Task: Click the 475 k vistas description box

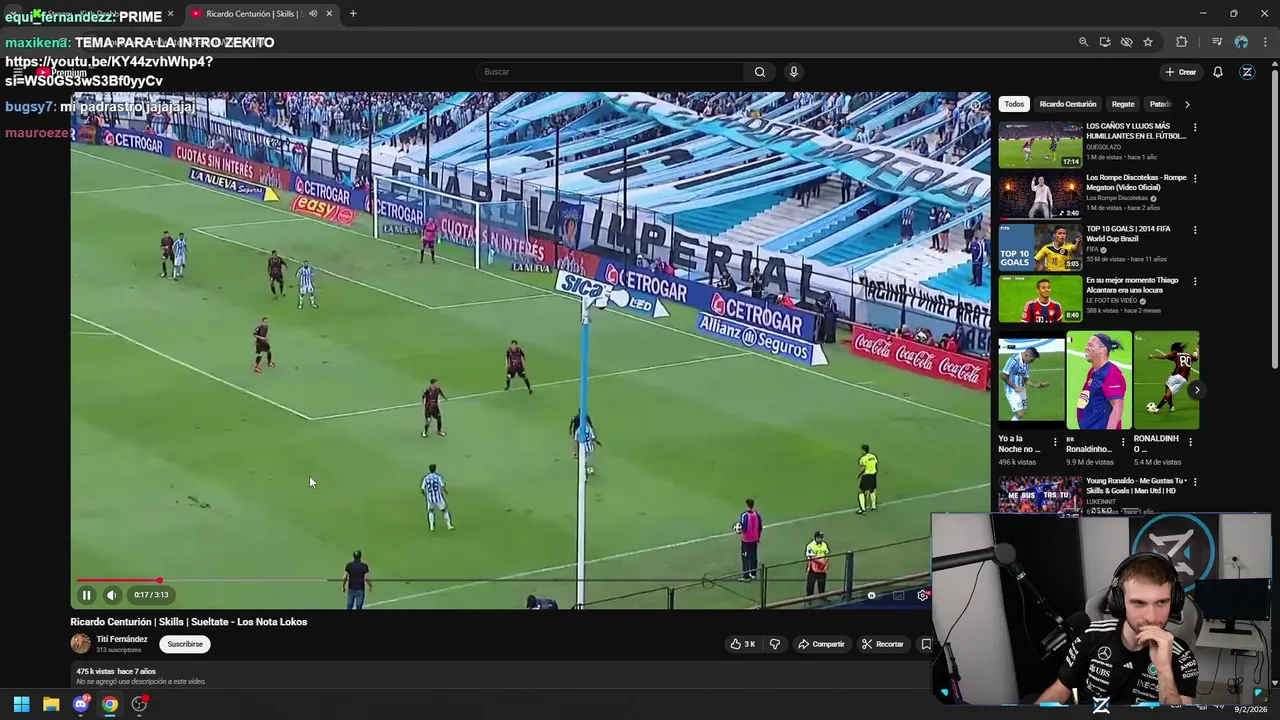Action: click(x=500, y=676)
